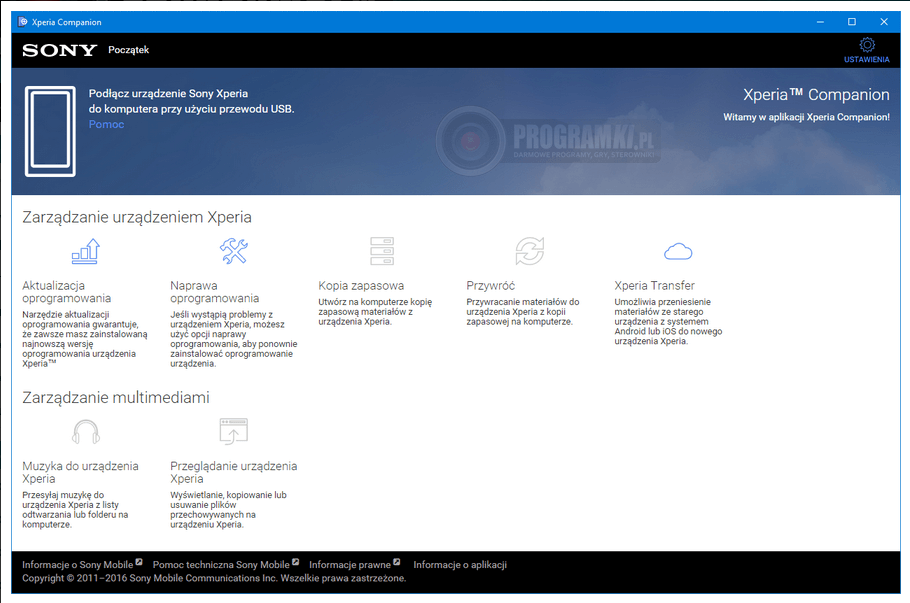Image resolution: width=910 pixels, height=603 pixels.
Task: Open Przeglądanie urządzenia Xperia heading
Action: (x=233, y=472)
